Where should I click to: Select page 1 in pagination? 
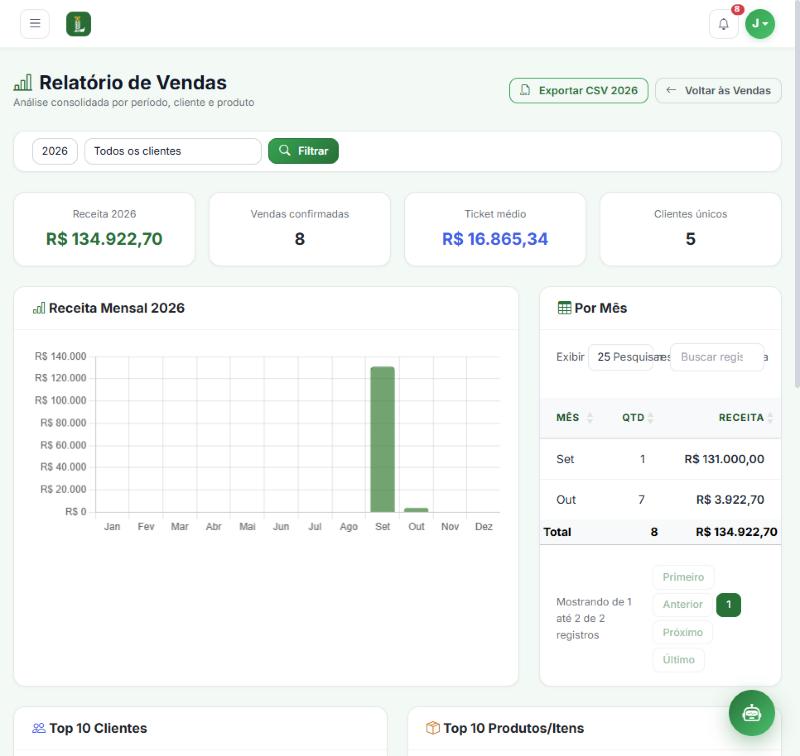click(x=729, y=604)
